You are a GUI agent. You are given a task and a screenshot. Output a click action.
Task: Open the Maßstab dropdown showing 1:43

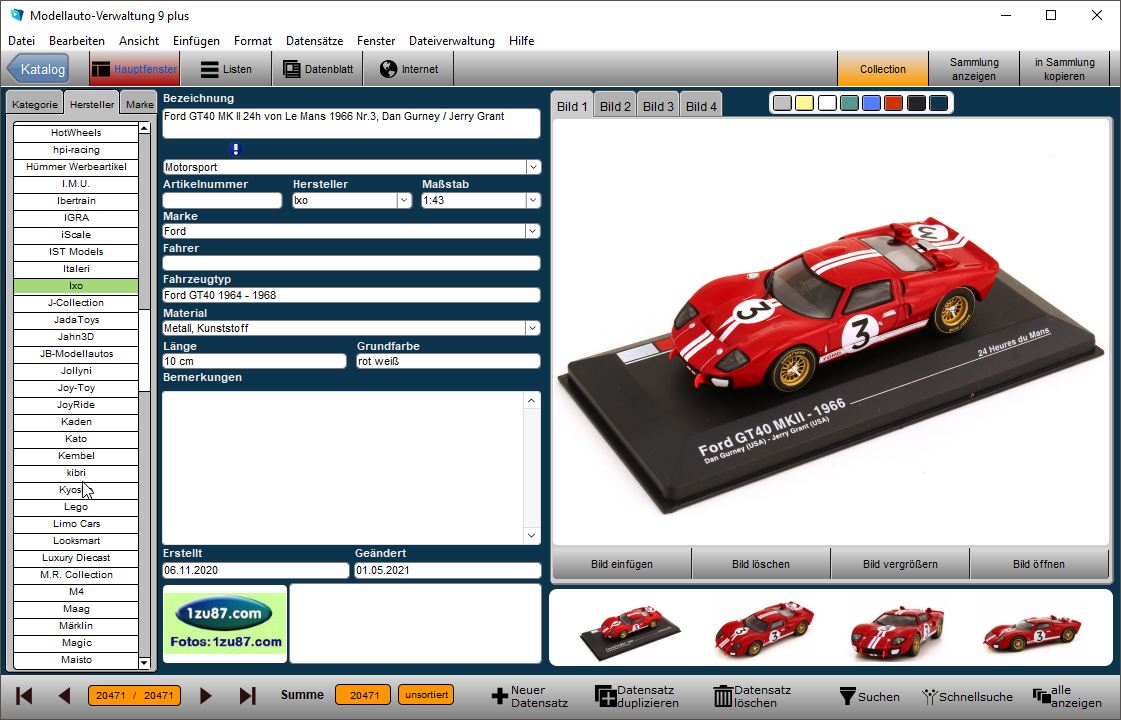tap(533, 200)
